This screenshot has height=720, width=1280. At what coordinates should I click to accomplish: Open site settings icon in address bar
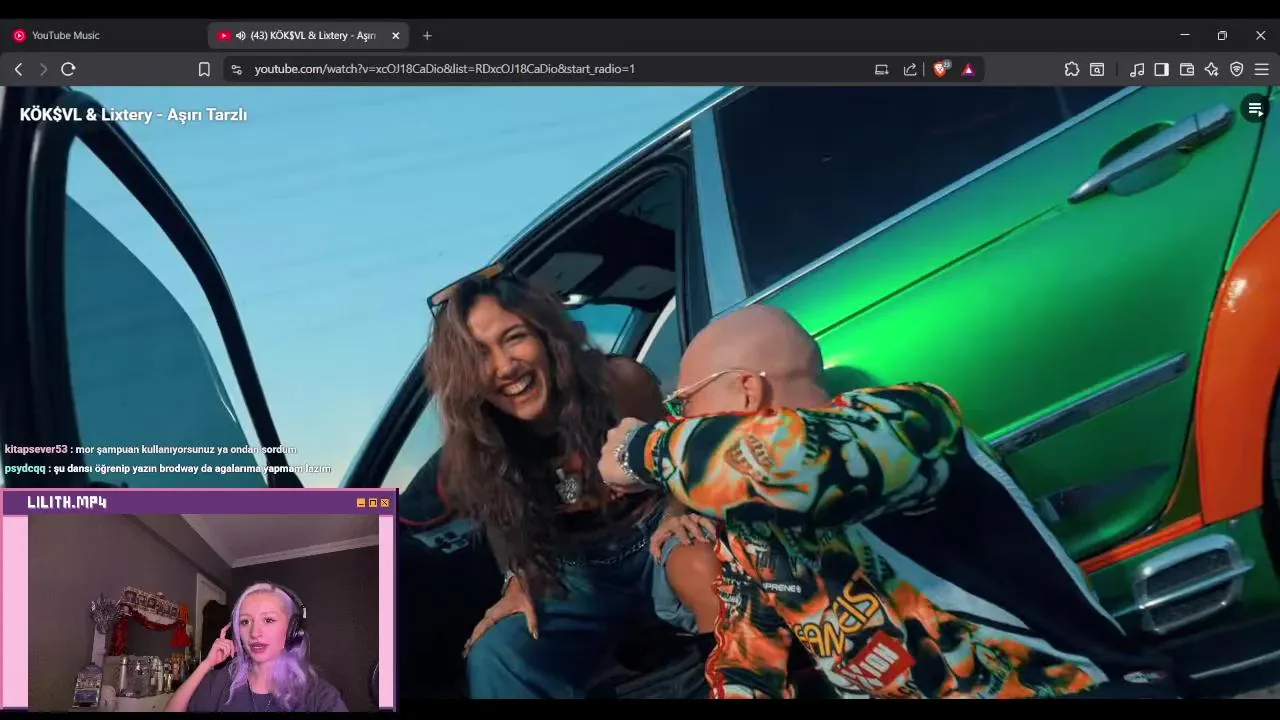point(236,69)
